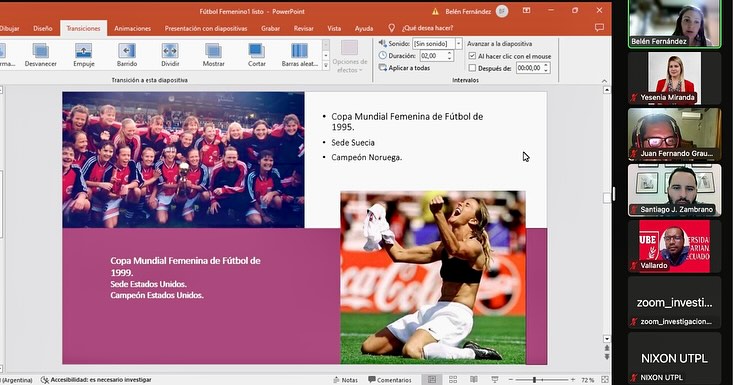Select the Transiciones tab
733x385 pixels.
pyautogui.click(x=83, y=29)
